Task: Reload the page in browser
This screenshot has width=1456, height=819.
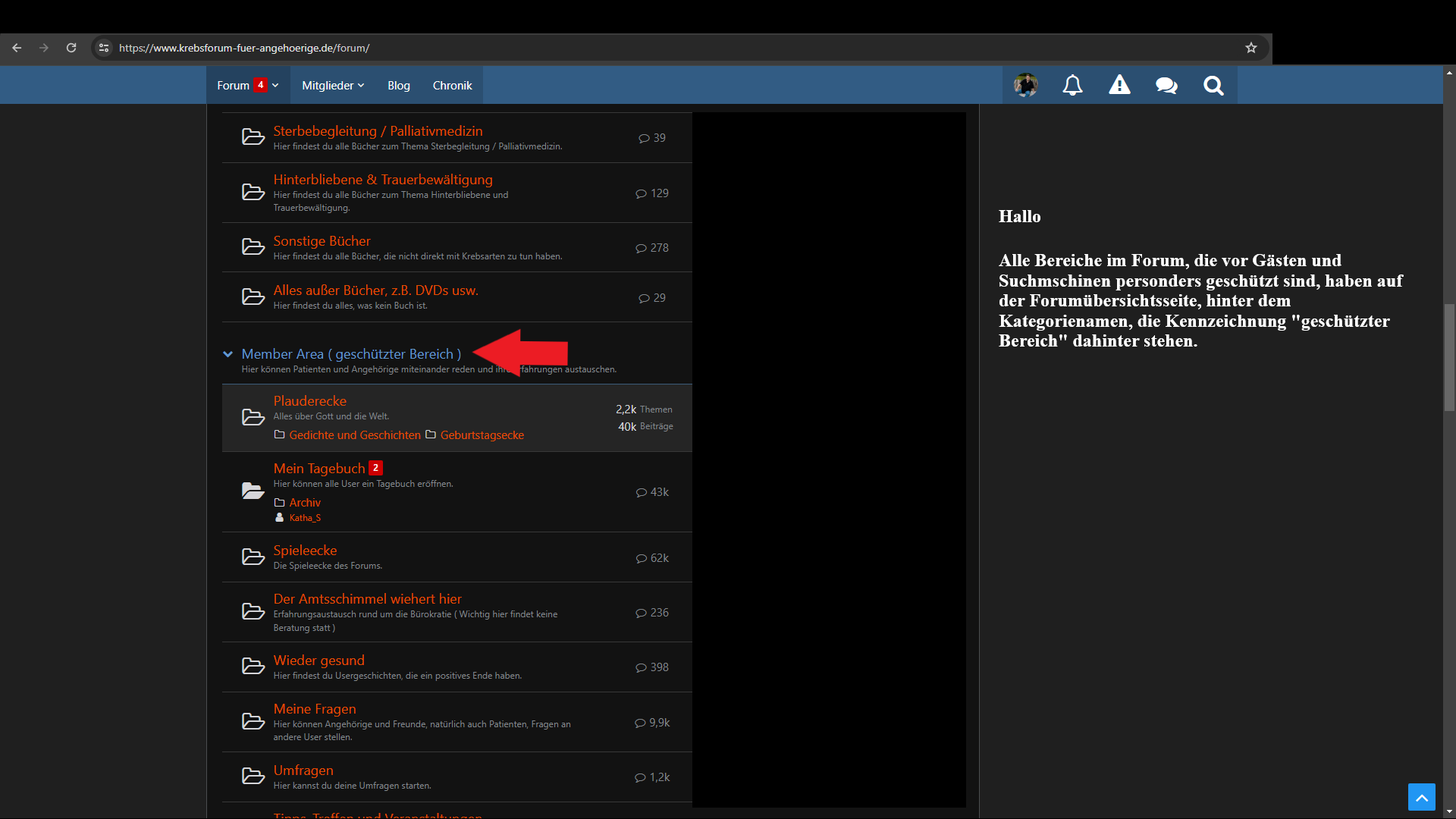Action: point(71,48)
